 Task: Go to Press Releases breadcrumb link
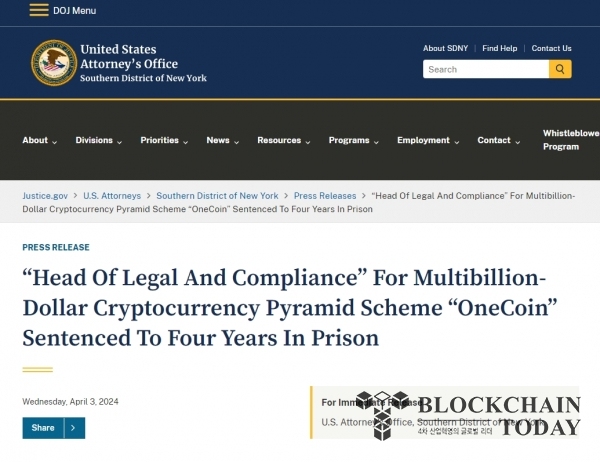(x=325, y=196)
